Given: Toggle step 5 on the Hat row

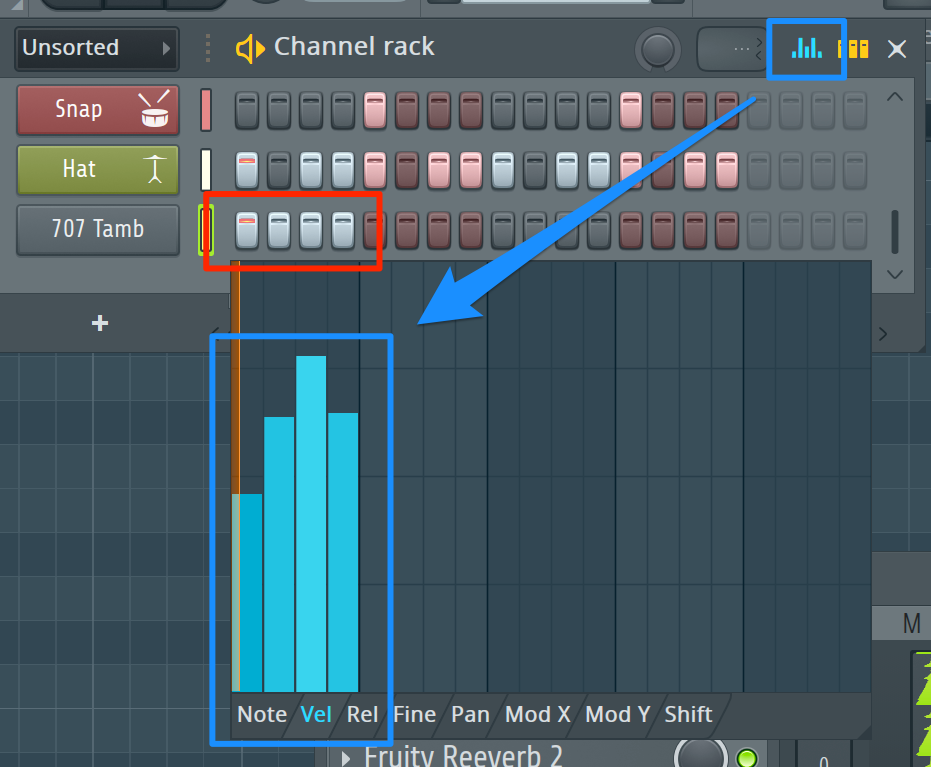Looking at the screenshot, I should click(375, 170).
